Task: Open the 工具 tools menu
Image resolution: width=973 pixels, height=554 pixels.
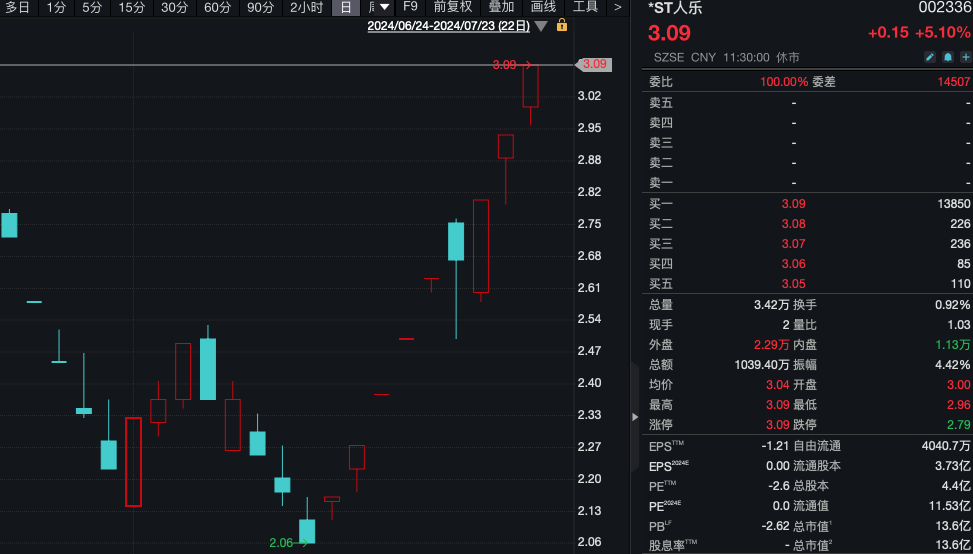Action: (x=585, y=7)
